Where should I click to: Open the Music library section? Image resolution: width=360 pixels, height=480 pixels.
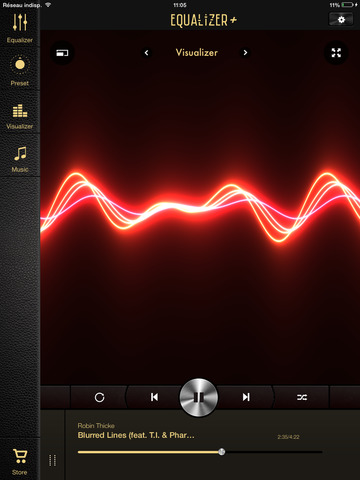pos(20,159)
